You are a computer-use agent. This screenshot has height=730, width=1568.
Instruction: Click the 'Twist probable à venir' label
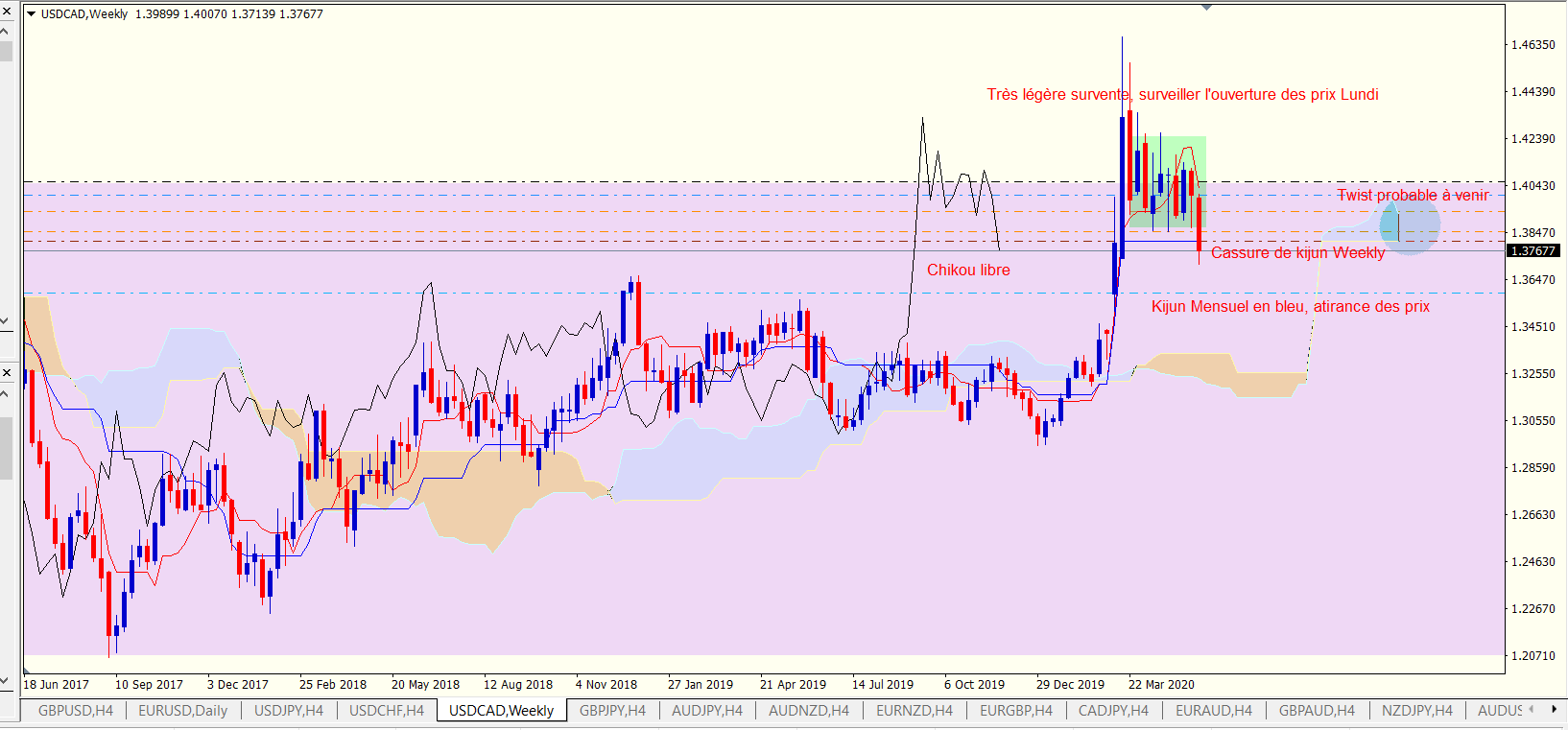click(x=1413, y=196)
